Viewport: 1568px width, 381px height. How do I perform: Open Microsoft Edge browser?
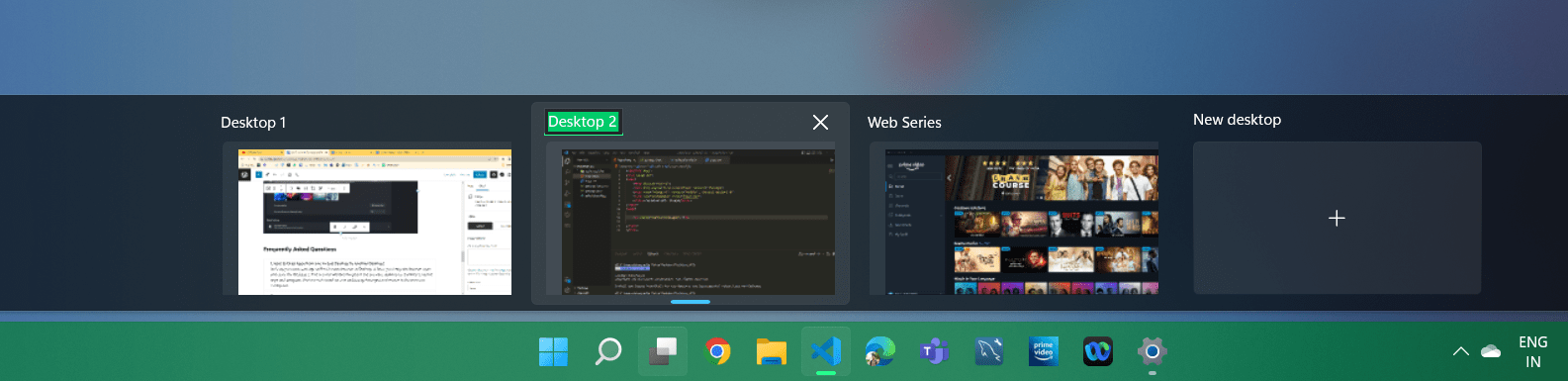point(879,351)
